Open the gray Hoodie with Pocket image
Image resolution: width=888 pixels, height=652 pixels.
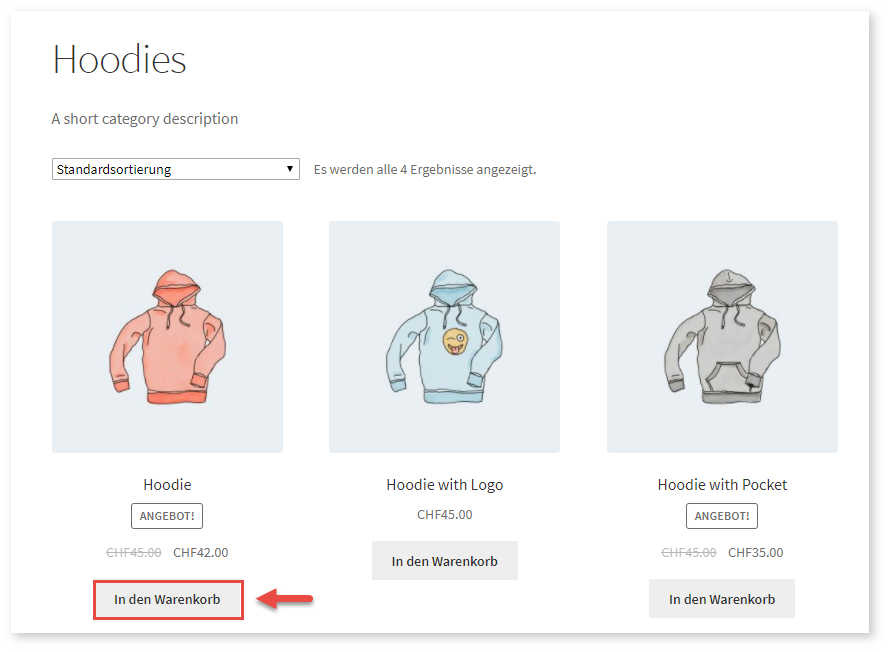coord(722,337)
